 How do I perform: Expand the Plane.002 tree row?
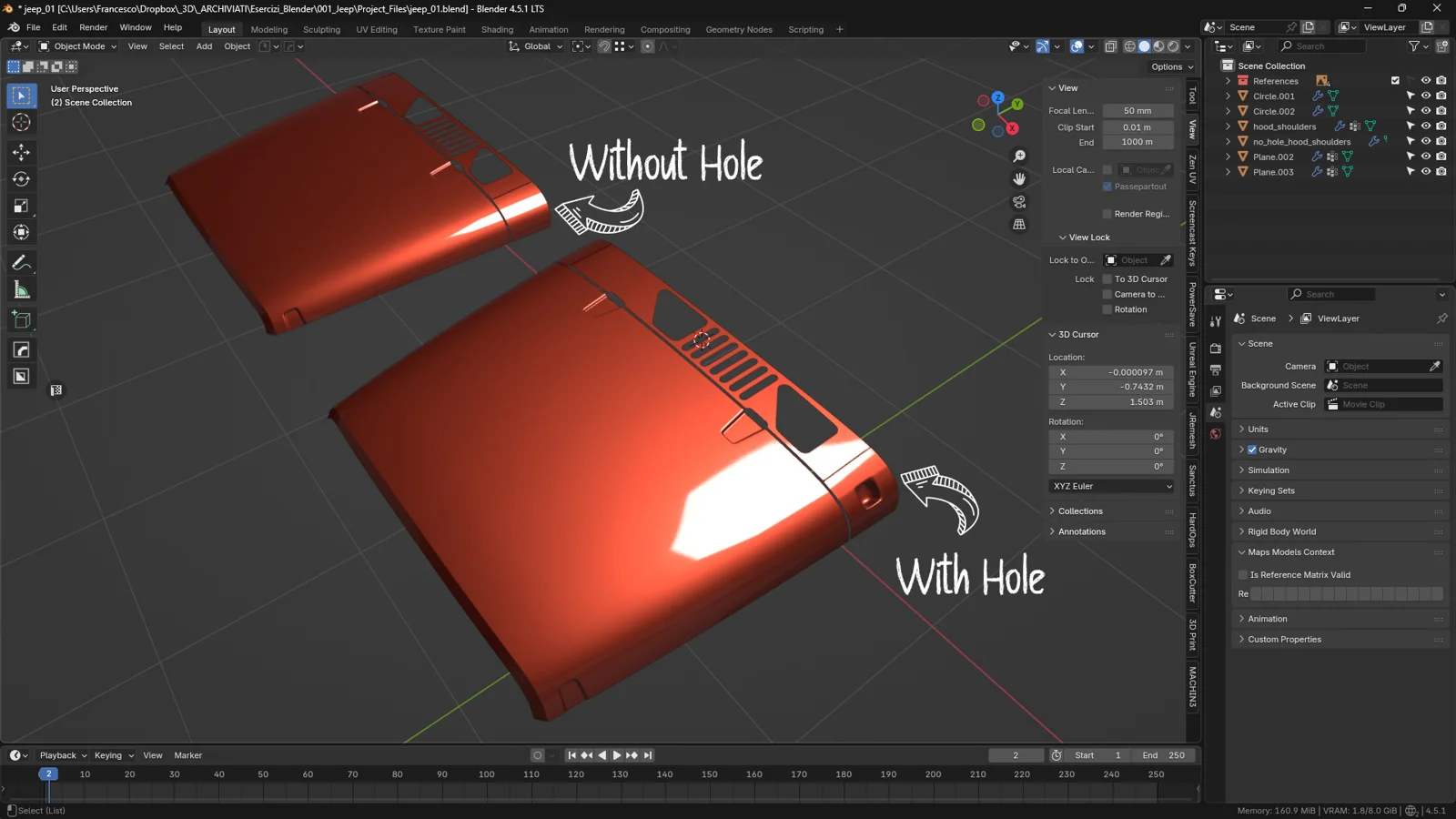[1228, 157]
